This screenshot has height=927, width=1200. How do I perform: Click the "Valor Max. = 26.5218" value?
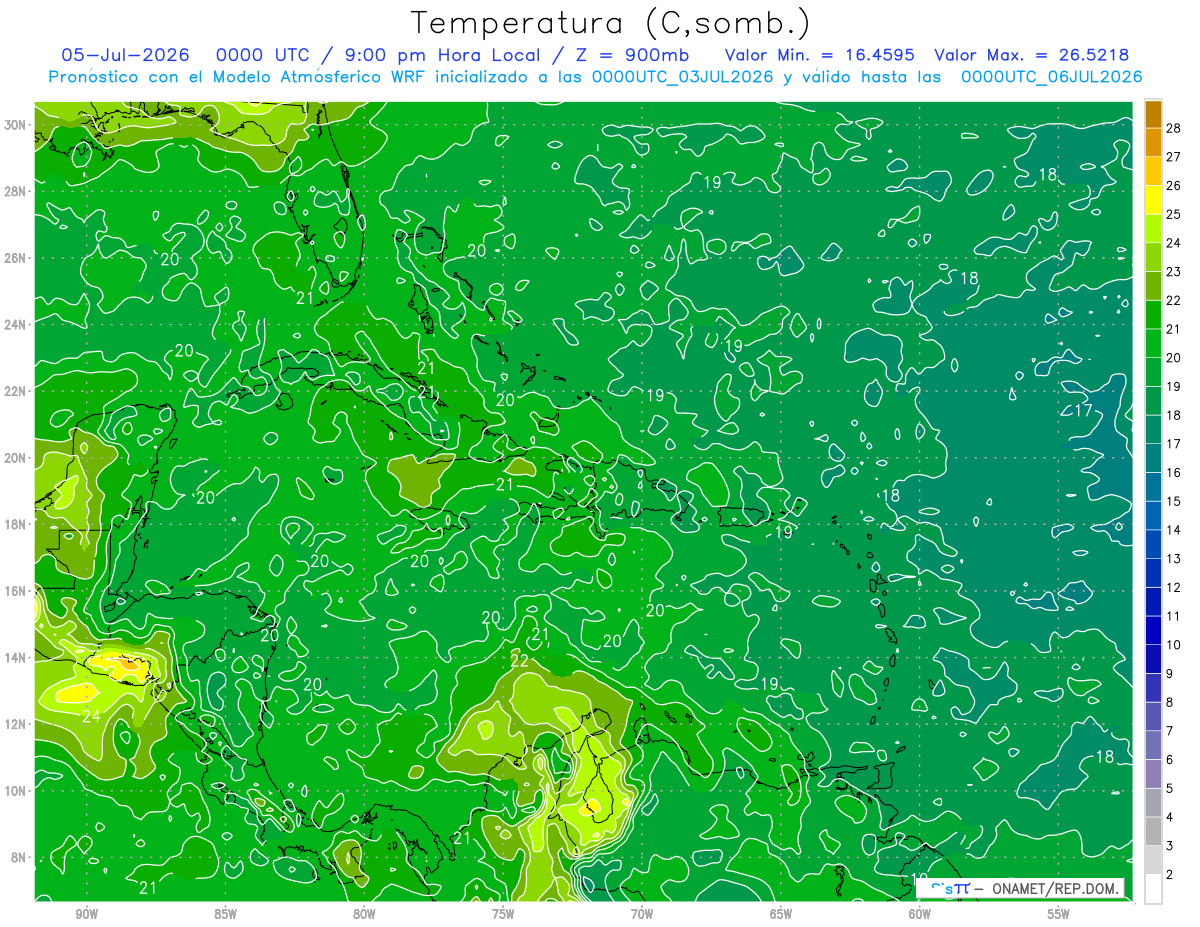(x=1032, y=56)
